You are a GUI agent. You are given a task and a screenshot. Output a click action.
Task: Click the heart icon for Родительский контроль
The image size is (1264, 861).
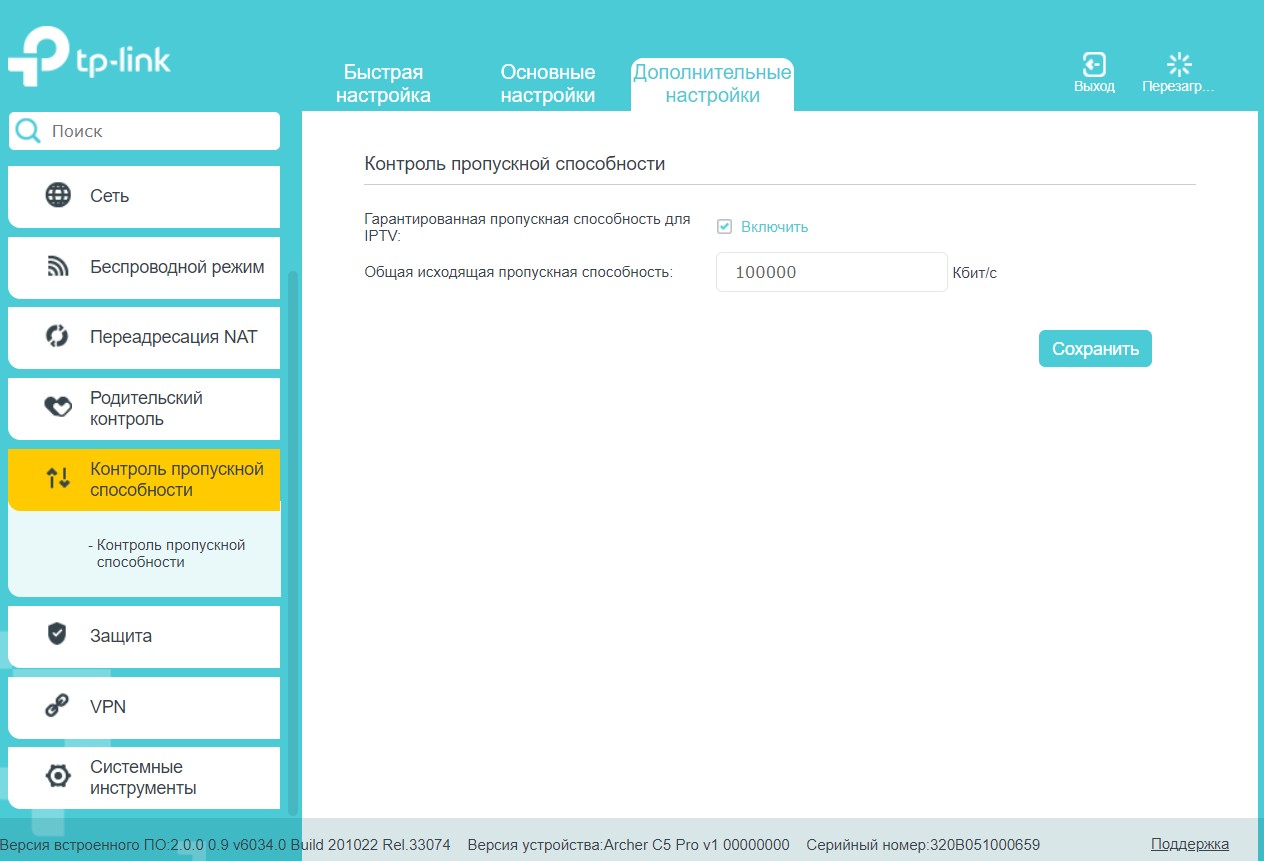click(58, 408)
